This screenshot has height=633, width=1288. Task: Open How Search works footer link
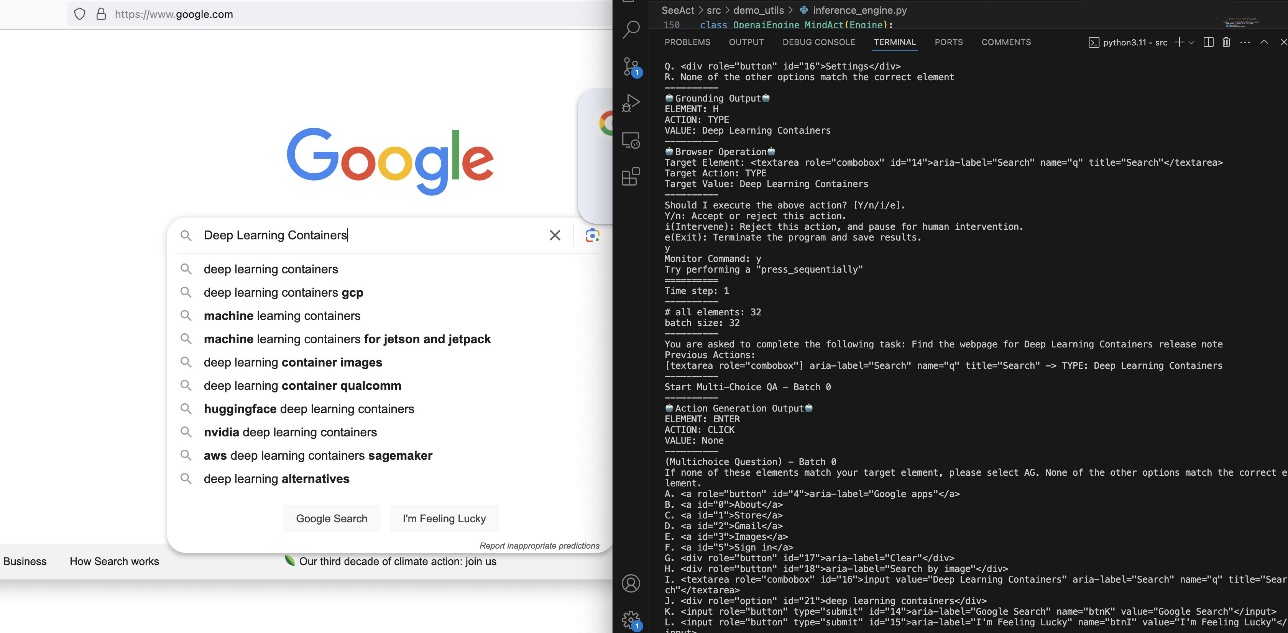[114, 561]
